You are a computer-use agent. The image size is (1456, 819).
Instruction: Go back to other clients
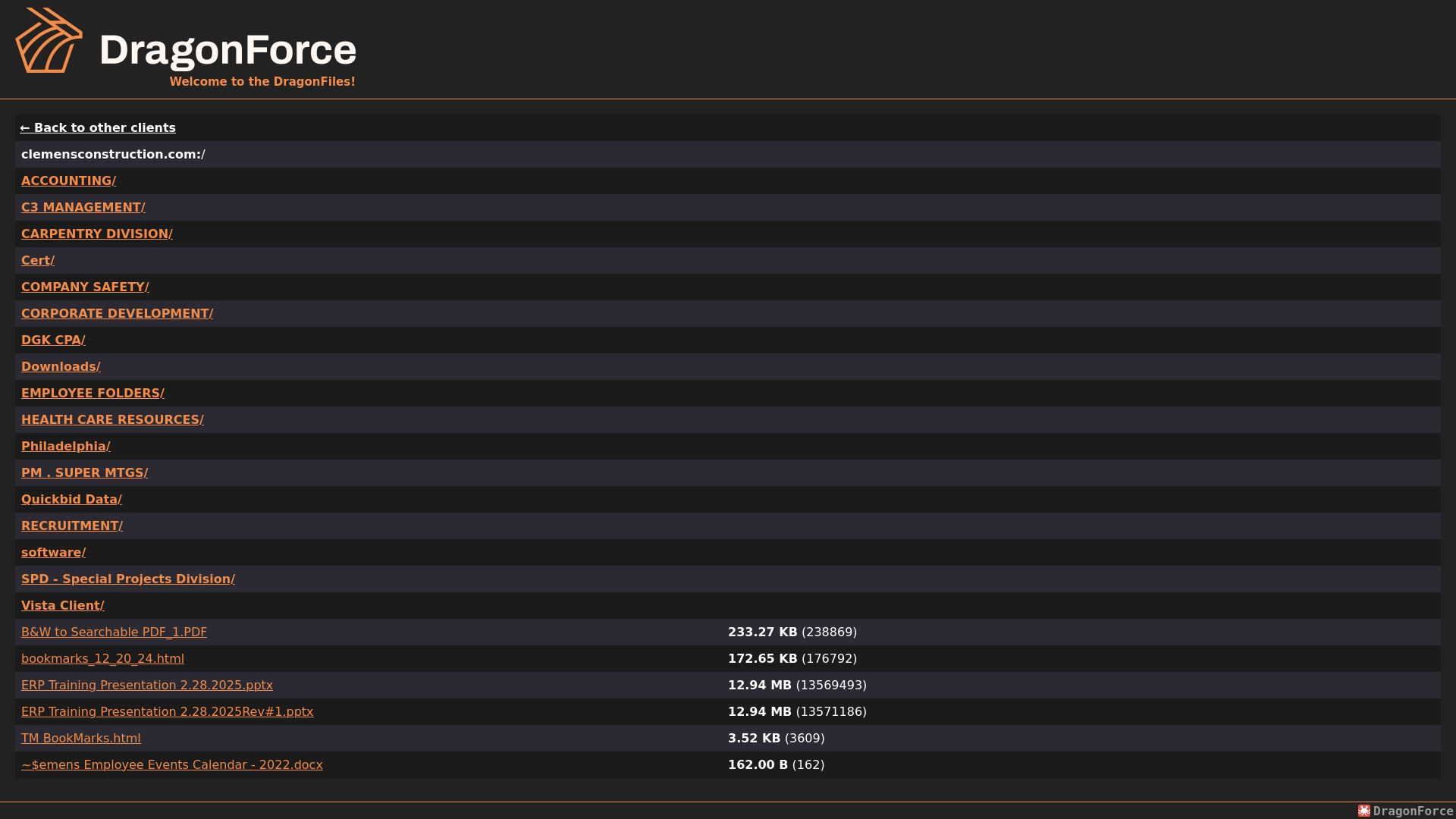[98, 127]
